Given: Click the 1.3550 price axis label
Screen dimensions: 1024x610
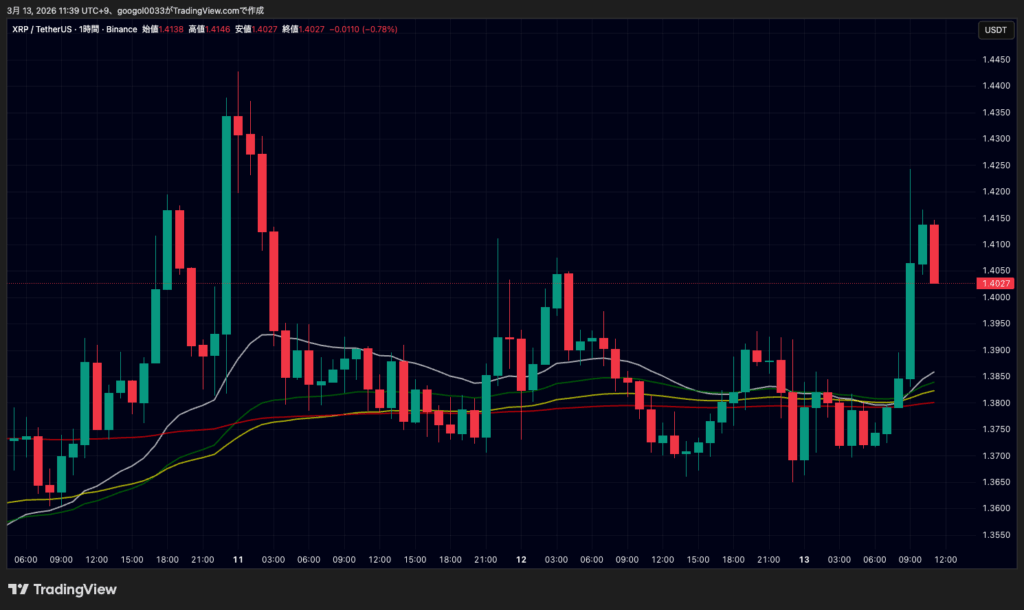Looking at the screenshot, I should (x=994, y=535).
